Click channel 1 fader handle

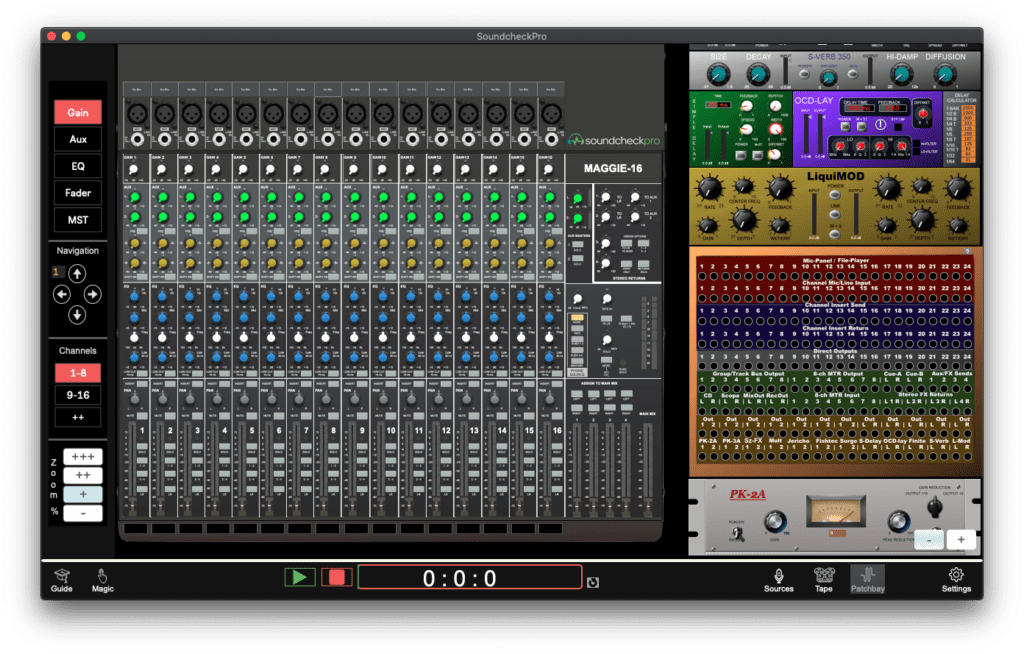click(133, 504)
